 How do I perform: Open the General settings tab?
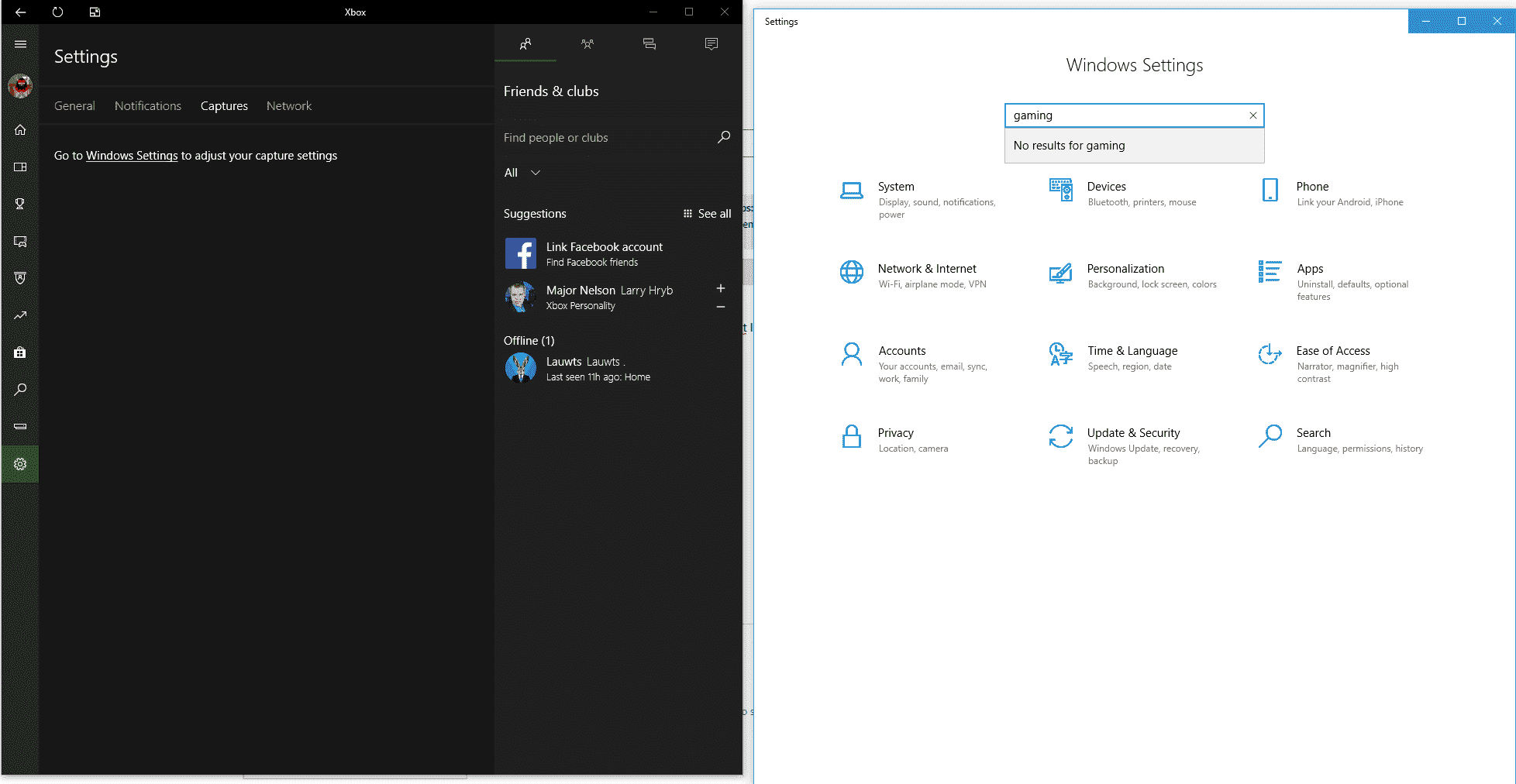click(74, 106)
